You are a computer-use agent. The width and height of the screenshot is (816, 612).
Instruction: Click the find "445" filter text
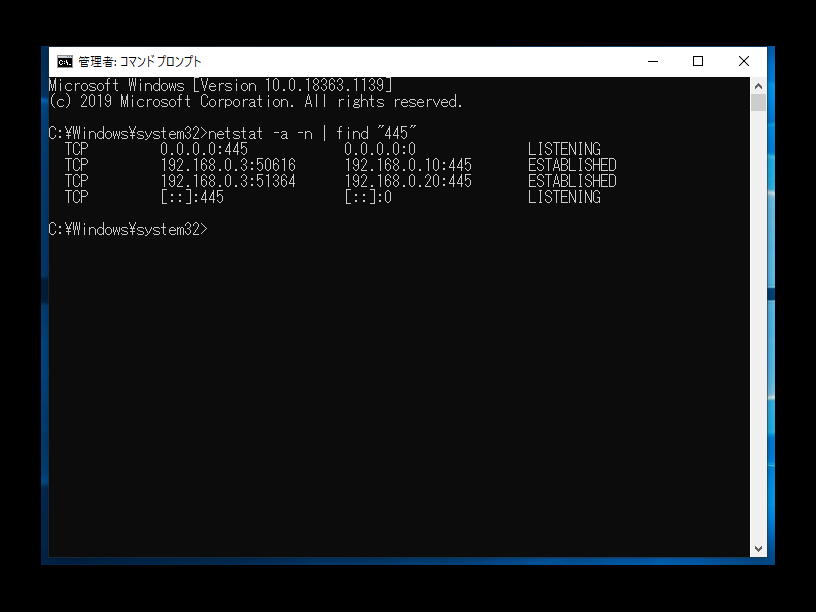(376, 133)
